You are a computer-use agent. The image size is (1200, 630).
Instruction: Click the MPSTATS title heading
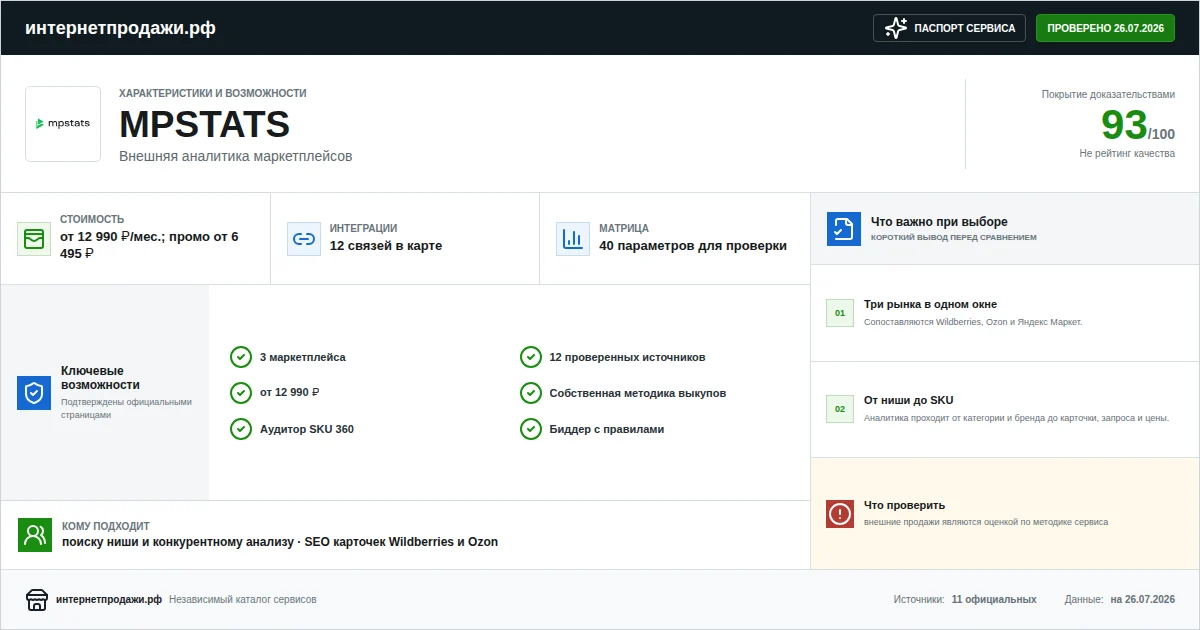click(205, 125)
